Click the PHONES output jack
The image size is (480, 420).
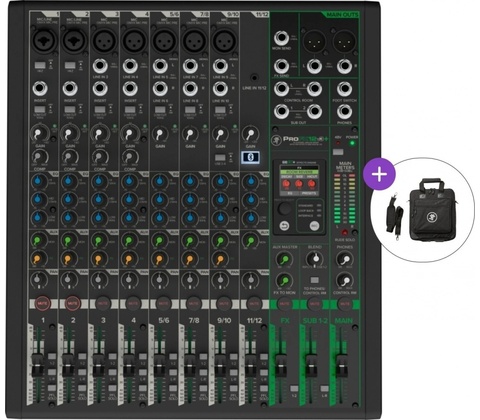344,112
